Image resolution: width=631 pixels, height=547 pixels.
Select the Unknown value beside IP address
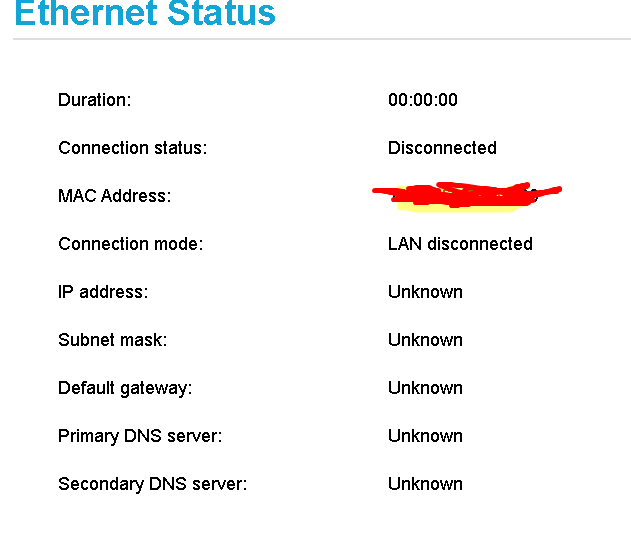click(425, 292)
